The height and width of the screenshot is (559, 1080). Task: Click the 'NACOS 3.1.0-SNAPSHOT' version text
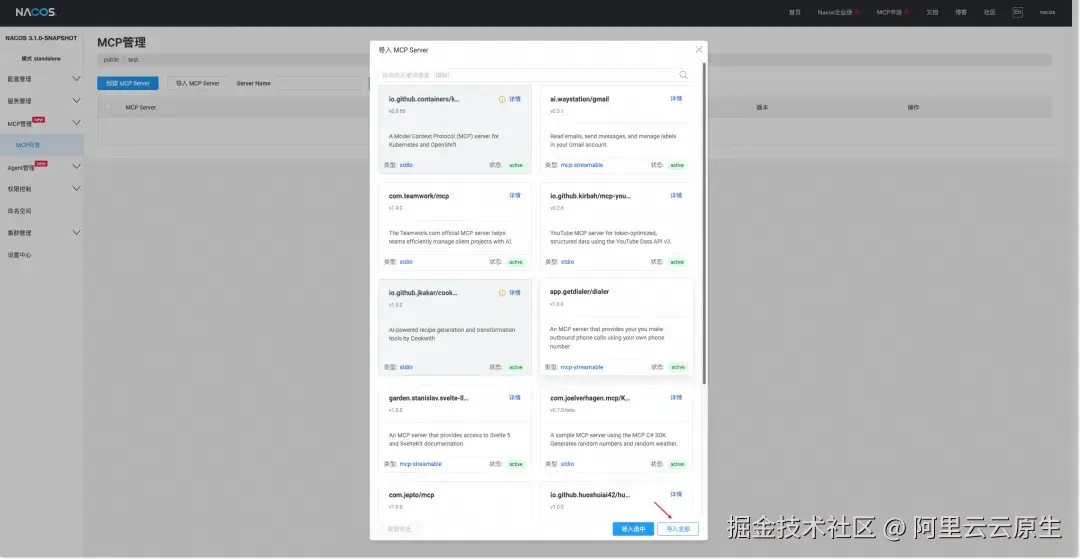41,39
